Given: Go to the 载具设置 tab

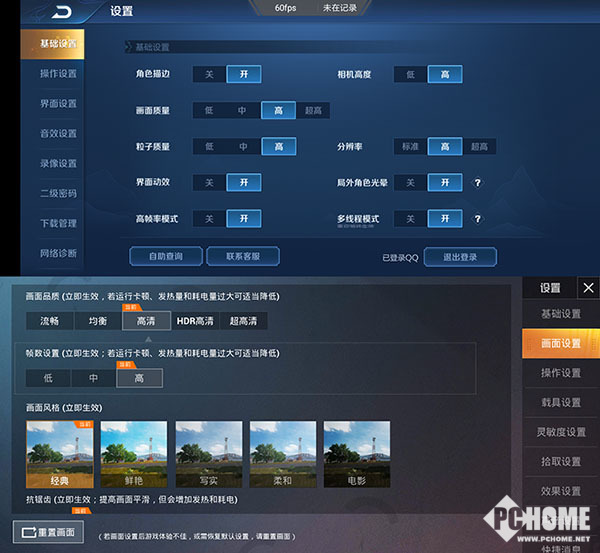Looking at the screenshot, I should [560, 402].
